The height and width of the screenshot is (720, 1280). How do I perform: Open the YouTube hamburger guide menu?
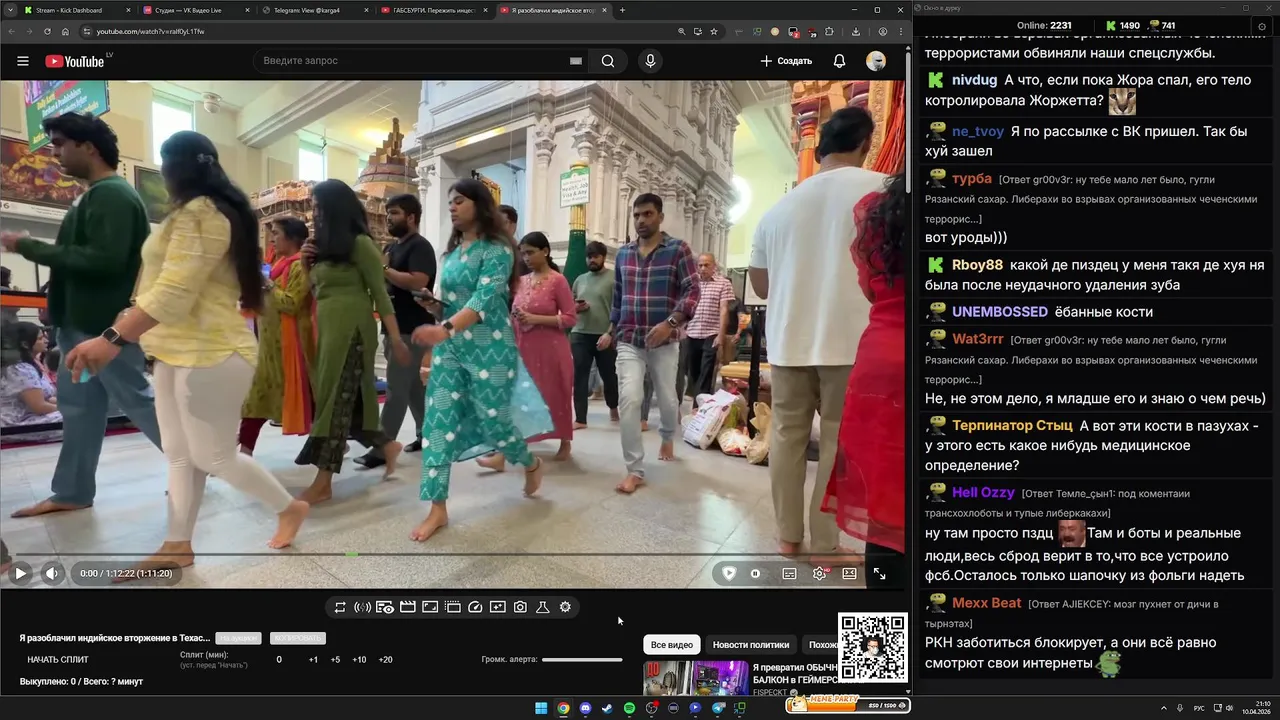pos(22,61)
